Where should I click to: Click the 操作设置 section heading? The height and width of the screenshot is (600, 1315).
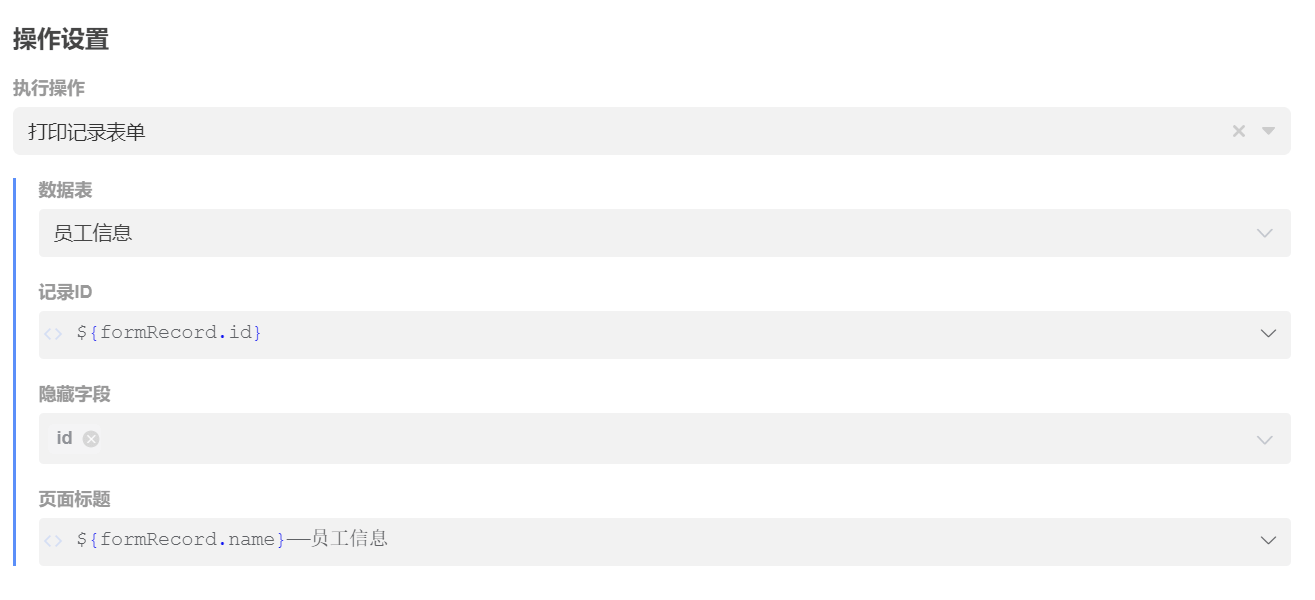pos(61,40)
